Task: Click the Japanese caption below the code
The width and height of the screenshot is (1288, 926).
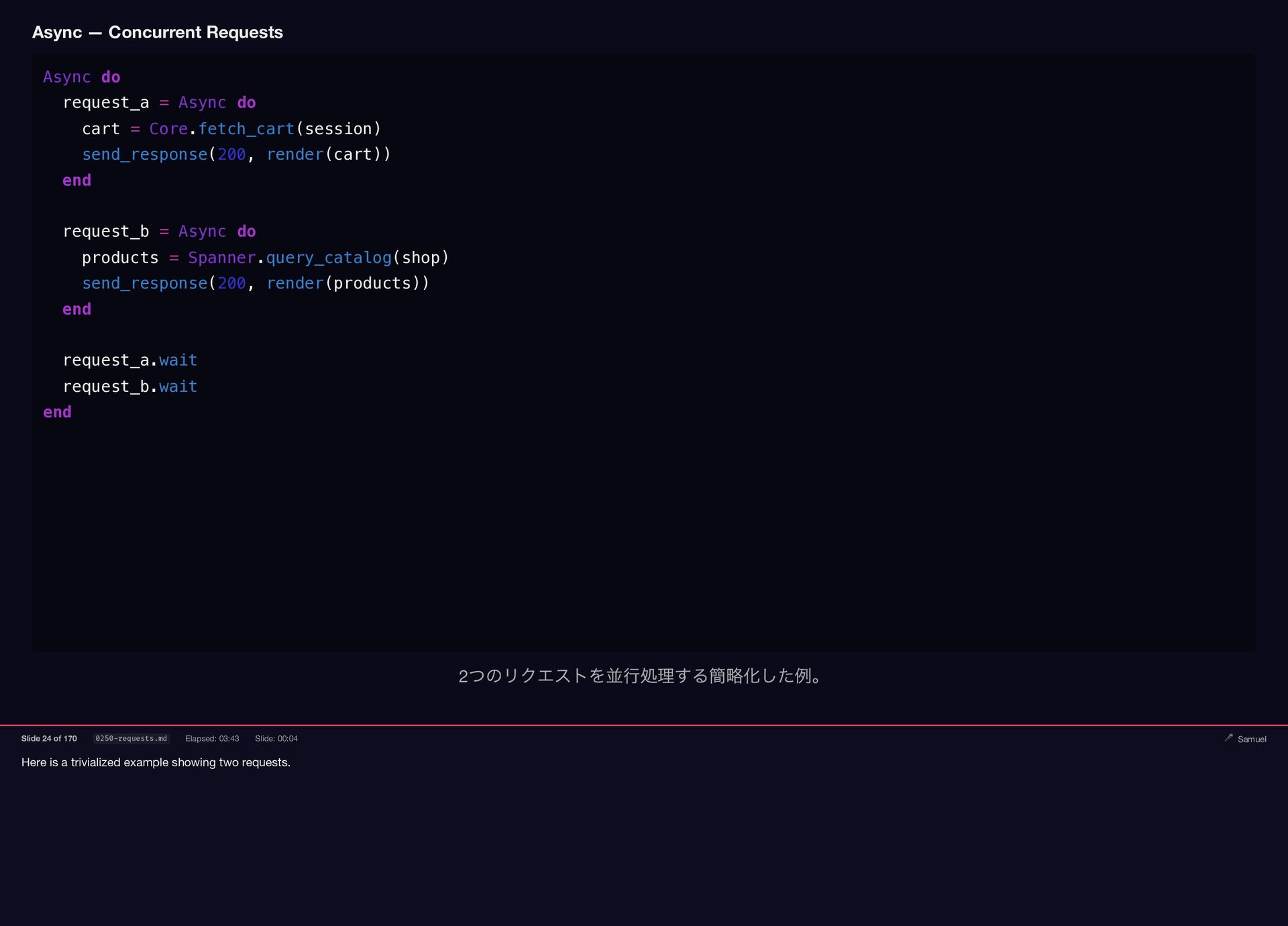Action: coord(641,676)
